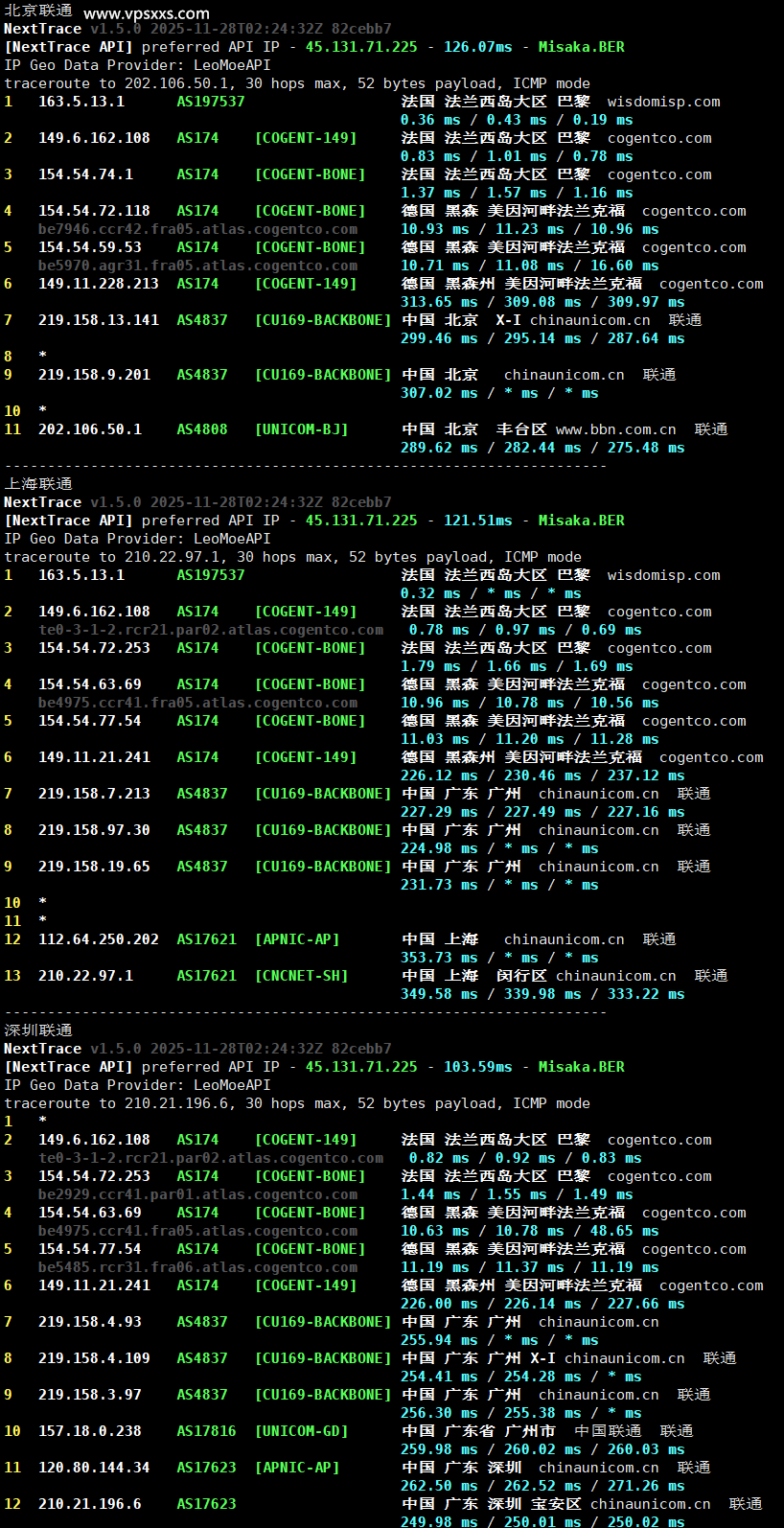784x1528 pixels.
Task: Click the 226.12 ms latency value
Action: (439, 776)
